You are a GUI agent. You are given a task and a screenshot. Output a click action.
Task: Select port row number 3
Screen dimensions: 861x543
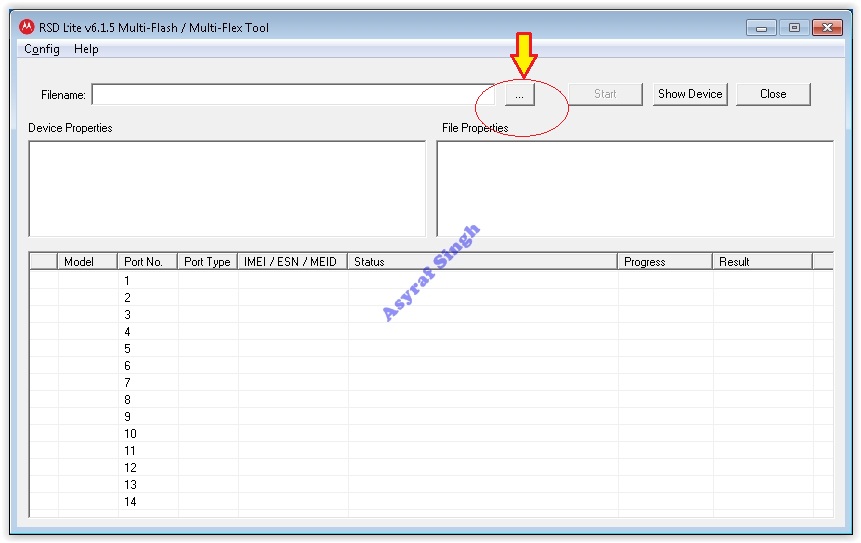(431, 315)
